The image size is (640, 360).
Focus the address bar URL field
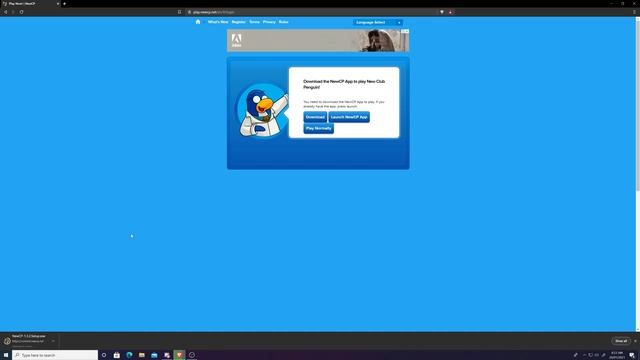(312, 12)
